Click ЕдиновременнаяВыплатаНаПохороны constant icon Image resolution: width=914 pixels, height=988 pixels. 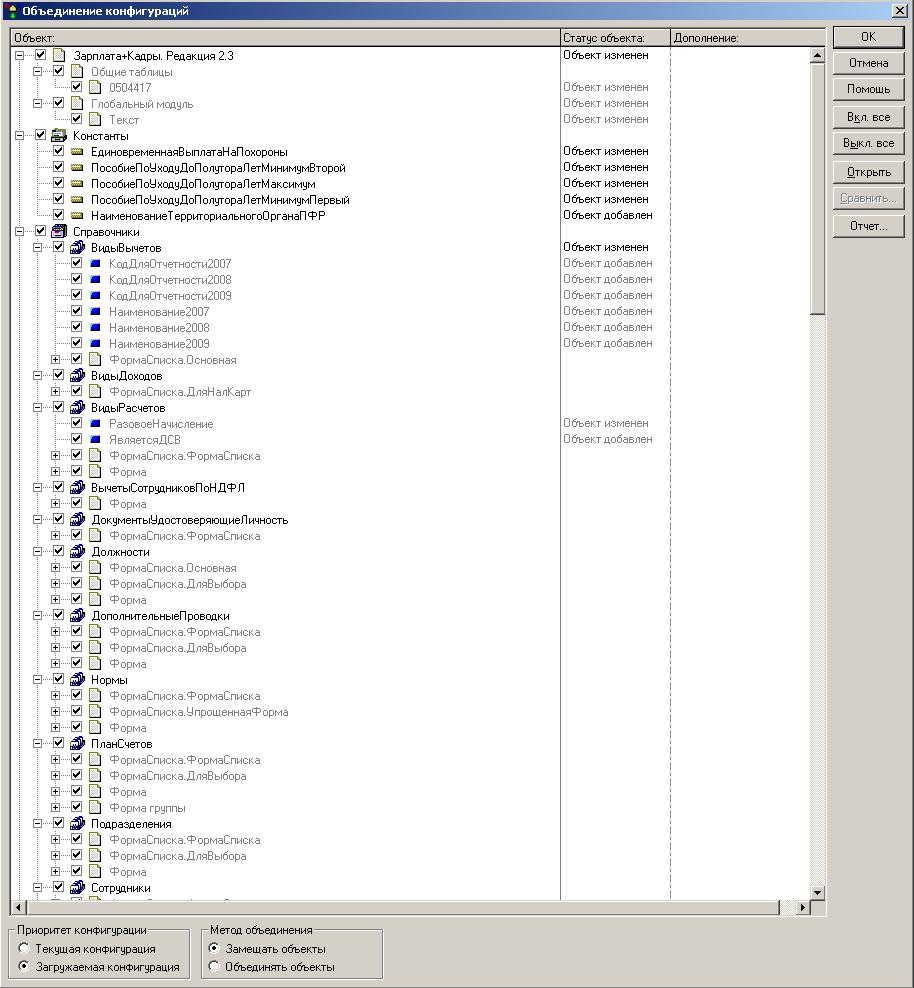tap(77, 152)
